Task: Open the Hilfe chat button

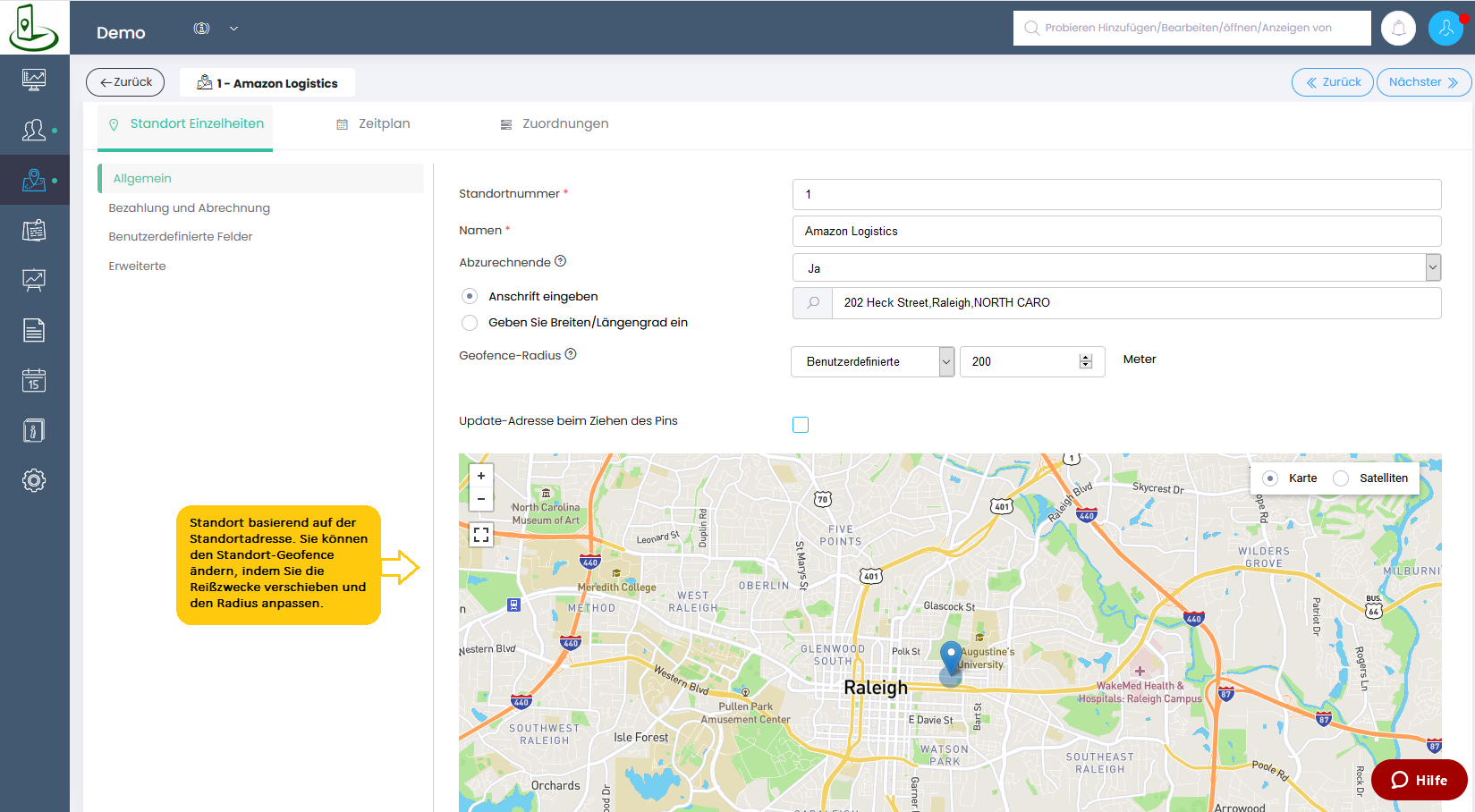Action: click(x=1419, y=780)
